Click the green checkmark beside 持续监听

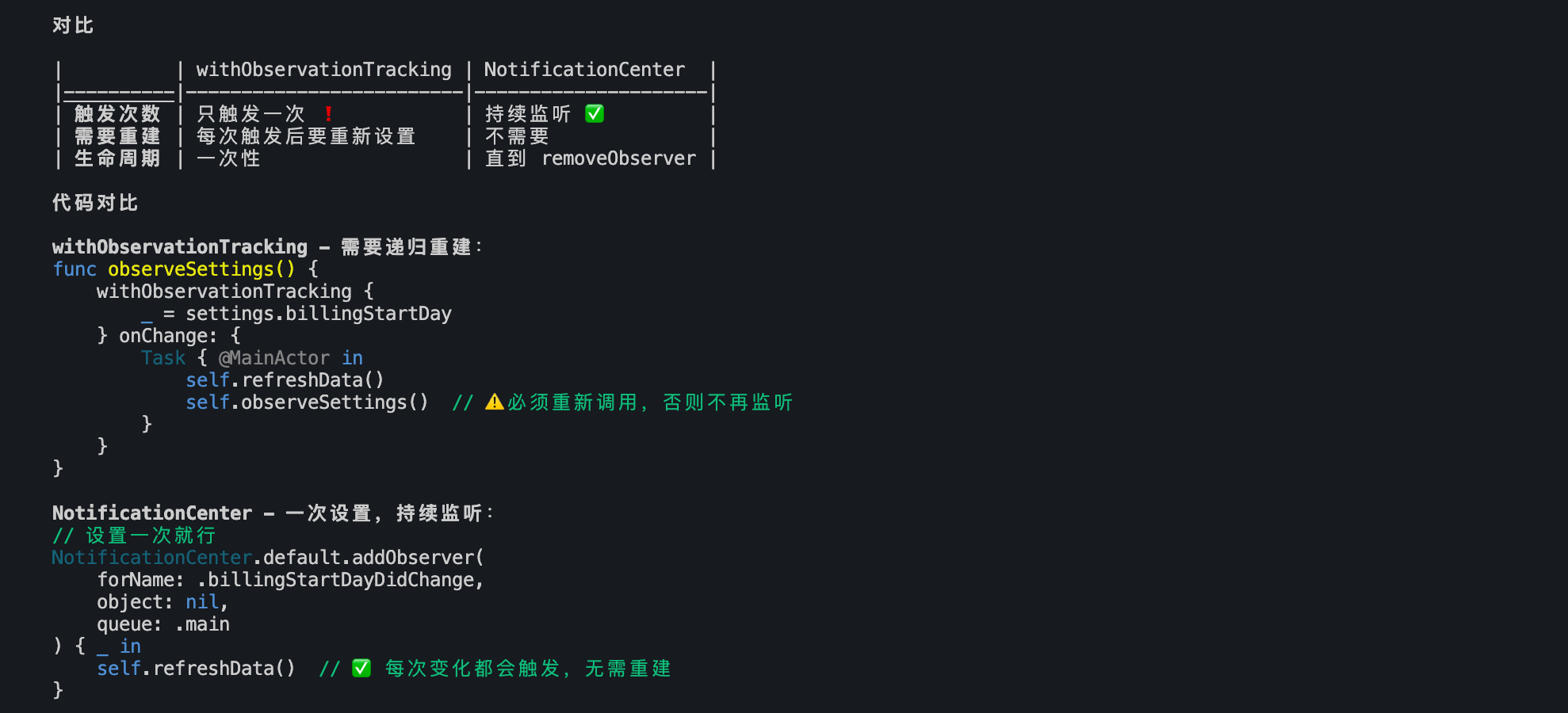[x=595, y=114]
